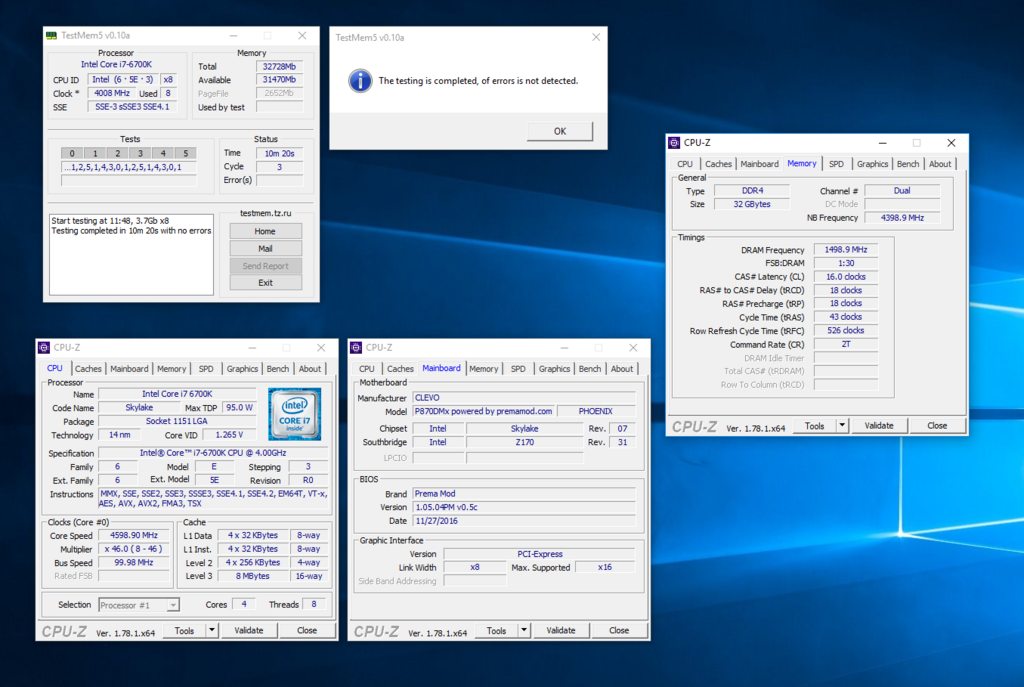Click Close in the CPU-Z Memory window
Viewport: 1024px width, 687px height.
937,426
